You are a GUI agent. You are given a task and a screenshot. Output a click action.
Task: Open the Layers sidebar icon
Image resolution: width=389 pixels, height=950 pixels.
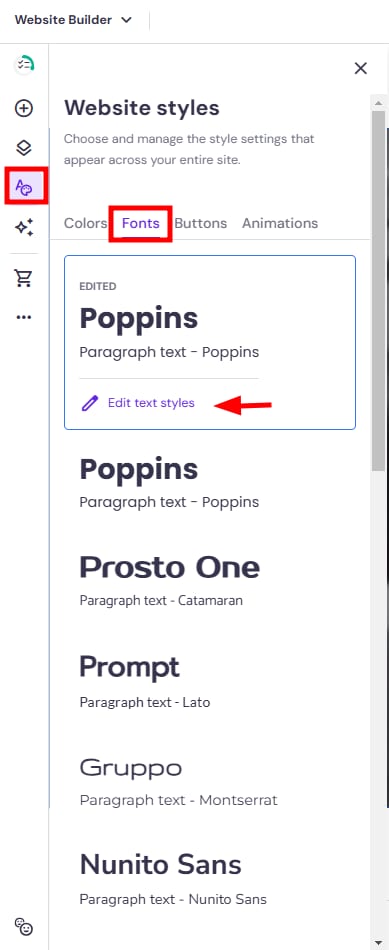24,147
